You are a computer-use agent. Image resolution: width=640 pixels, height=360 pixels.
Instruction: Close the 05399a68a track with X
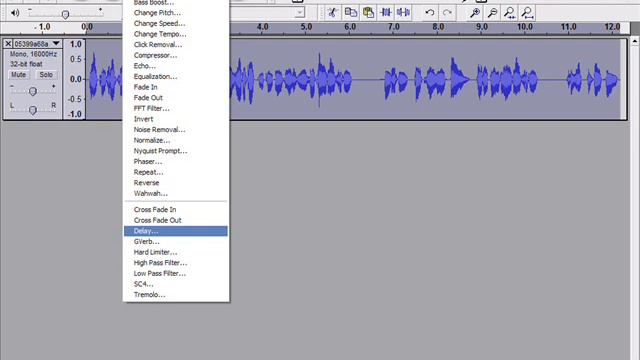[x=8, y=44]
